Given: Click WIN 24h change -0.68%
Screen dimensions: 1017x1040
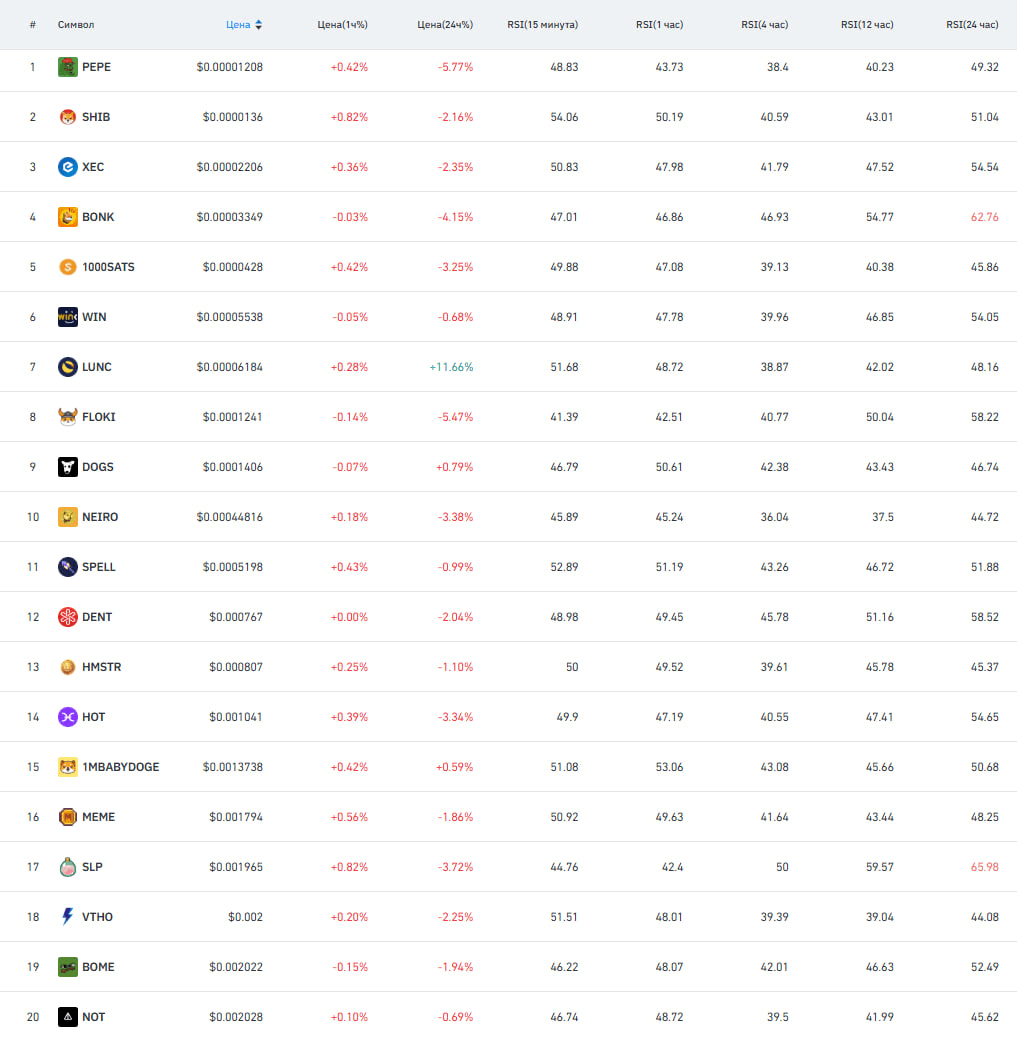Looking at the screenshot, I should 455,317.
